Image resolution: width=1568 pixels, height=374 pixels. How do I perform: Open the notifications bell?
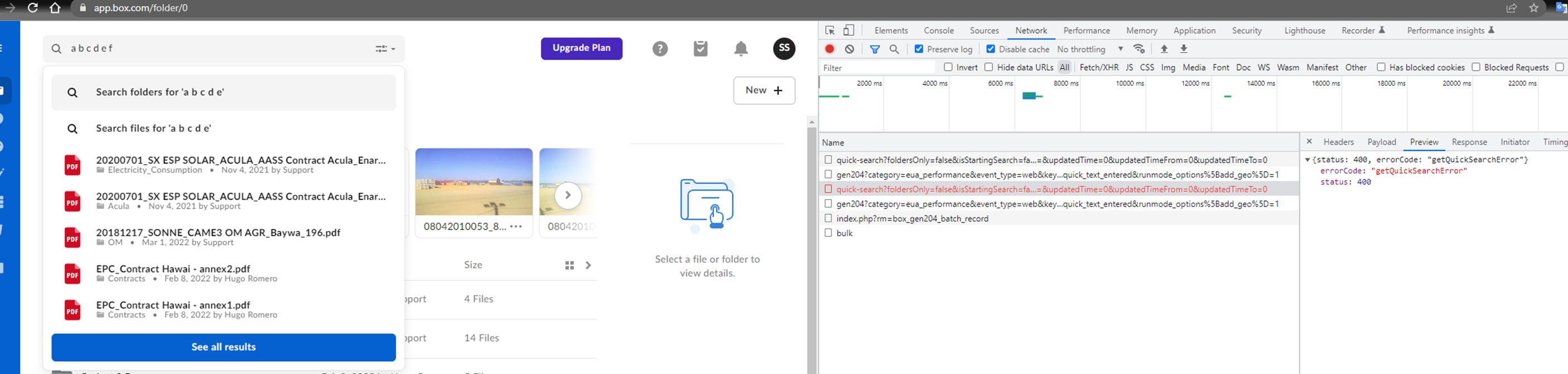click(741, 48)
